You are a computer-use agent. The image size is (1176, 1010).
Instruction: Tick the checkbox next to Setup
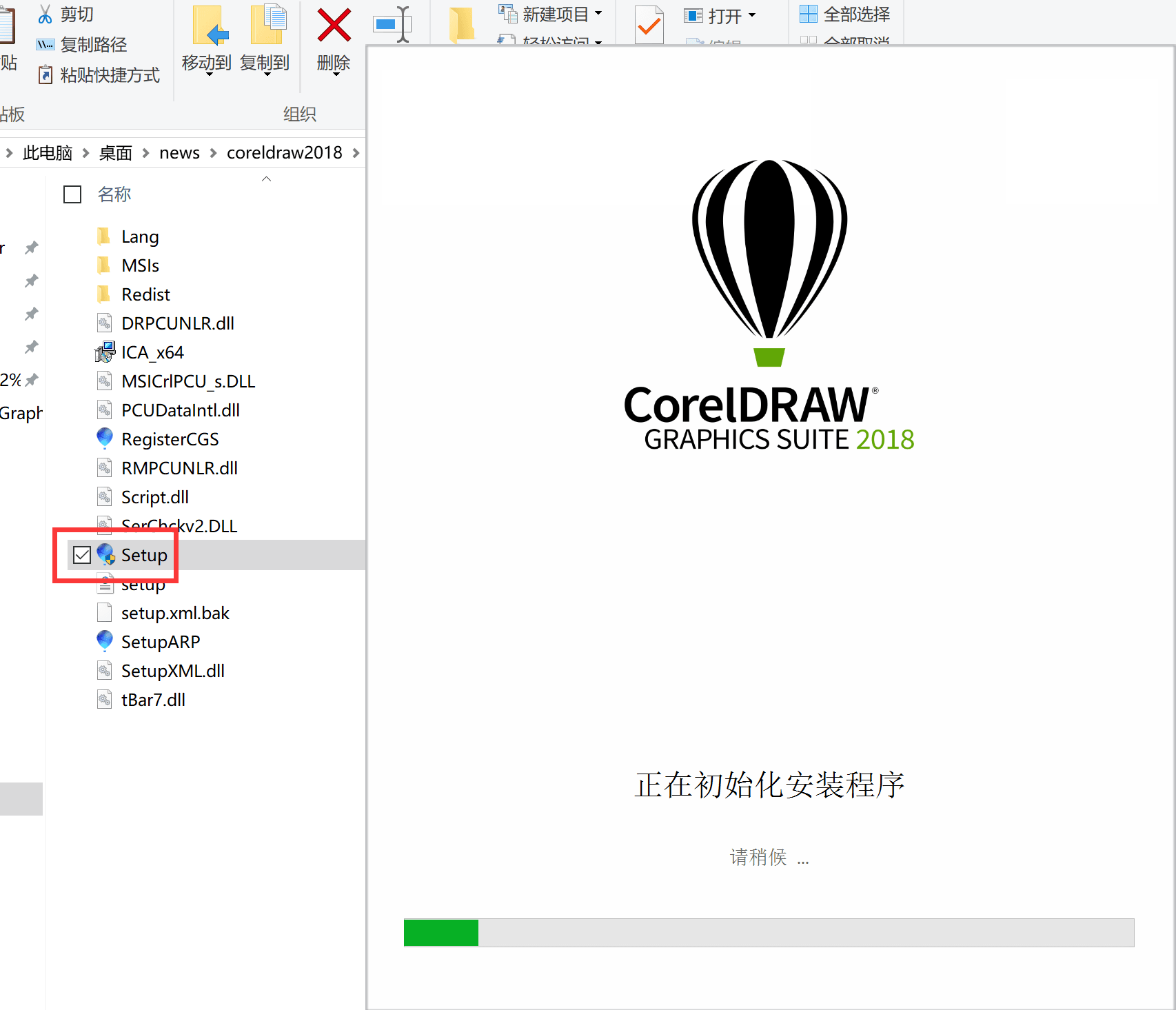[82, 554]
